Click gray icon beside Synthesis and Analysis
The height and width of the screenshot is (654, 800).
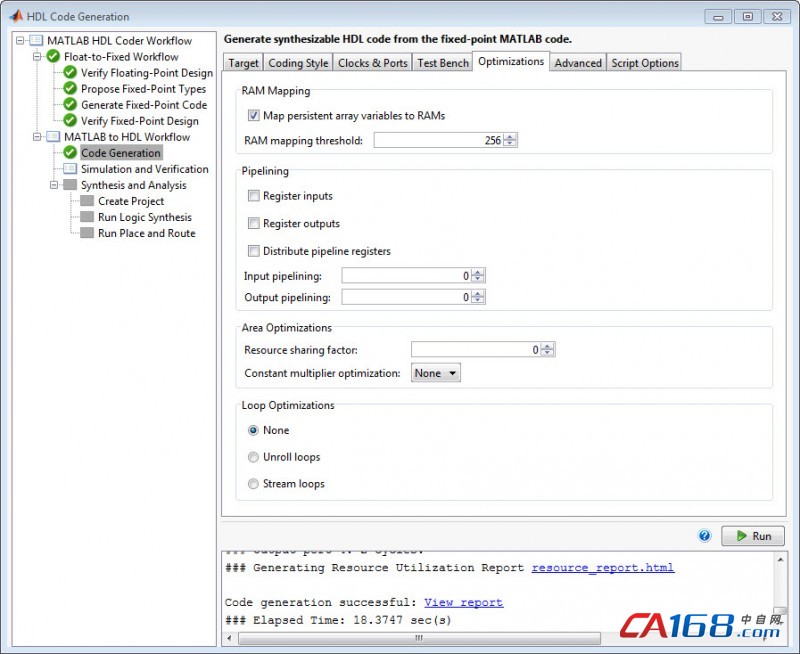pos(70,185)
